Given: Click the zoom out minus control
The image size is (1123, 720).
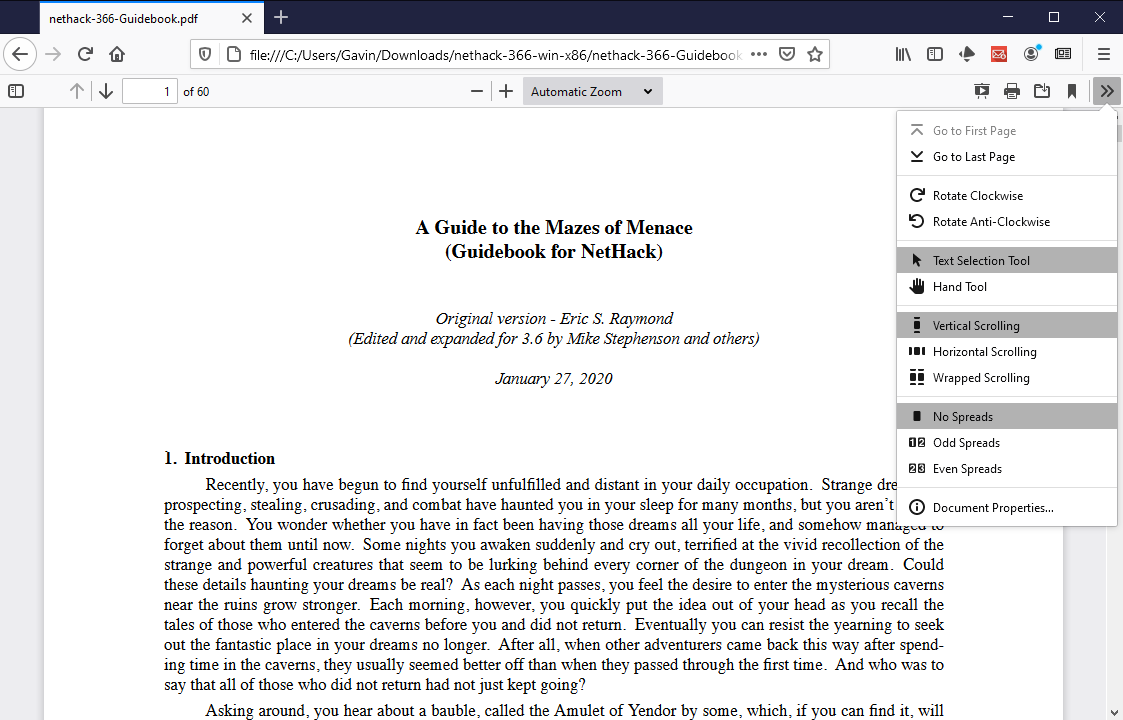Looking at the screenshot, I should pyautogui.click(x=477, y=91).
